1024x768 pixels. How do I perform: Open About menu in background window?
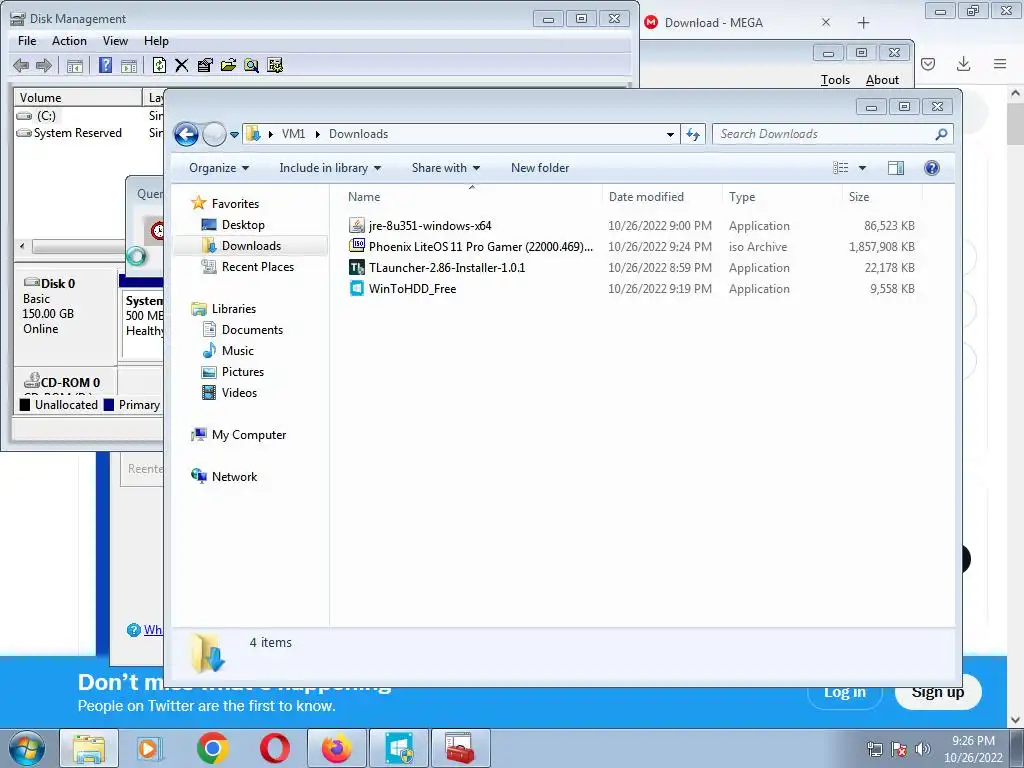882,80
